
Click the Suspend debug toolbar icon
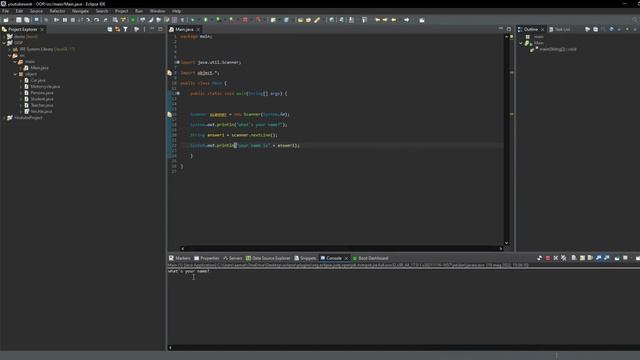pyautogui.click(x=64, y=20)
